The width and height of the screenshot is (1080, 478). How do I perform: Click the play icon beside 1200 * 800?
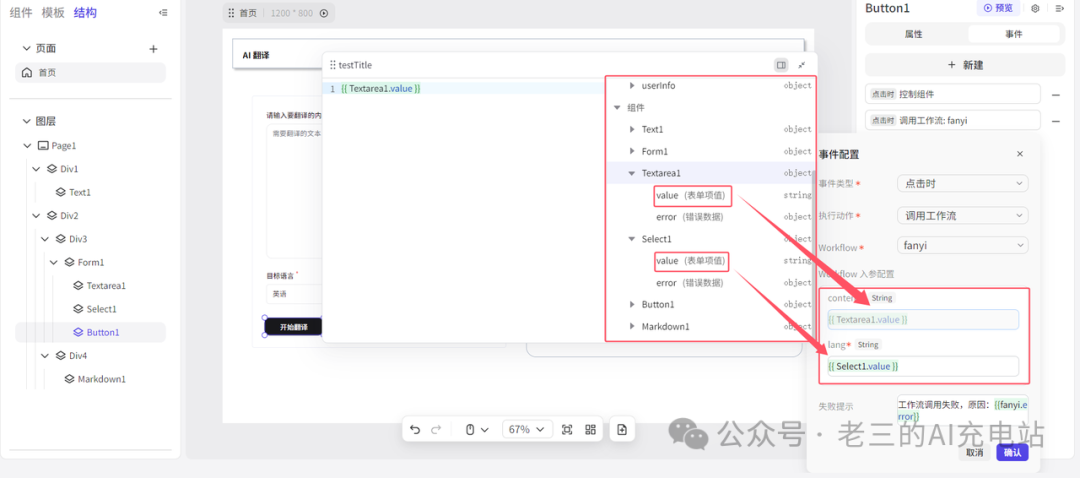324,12
